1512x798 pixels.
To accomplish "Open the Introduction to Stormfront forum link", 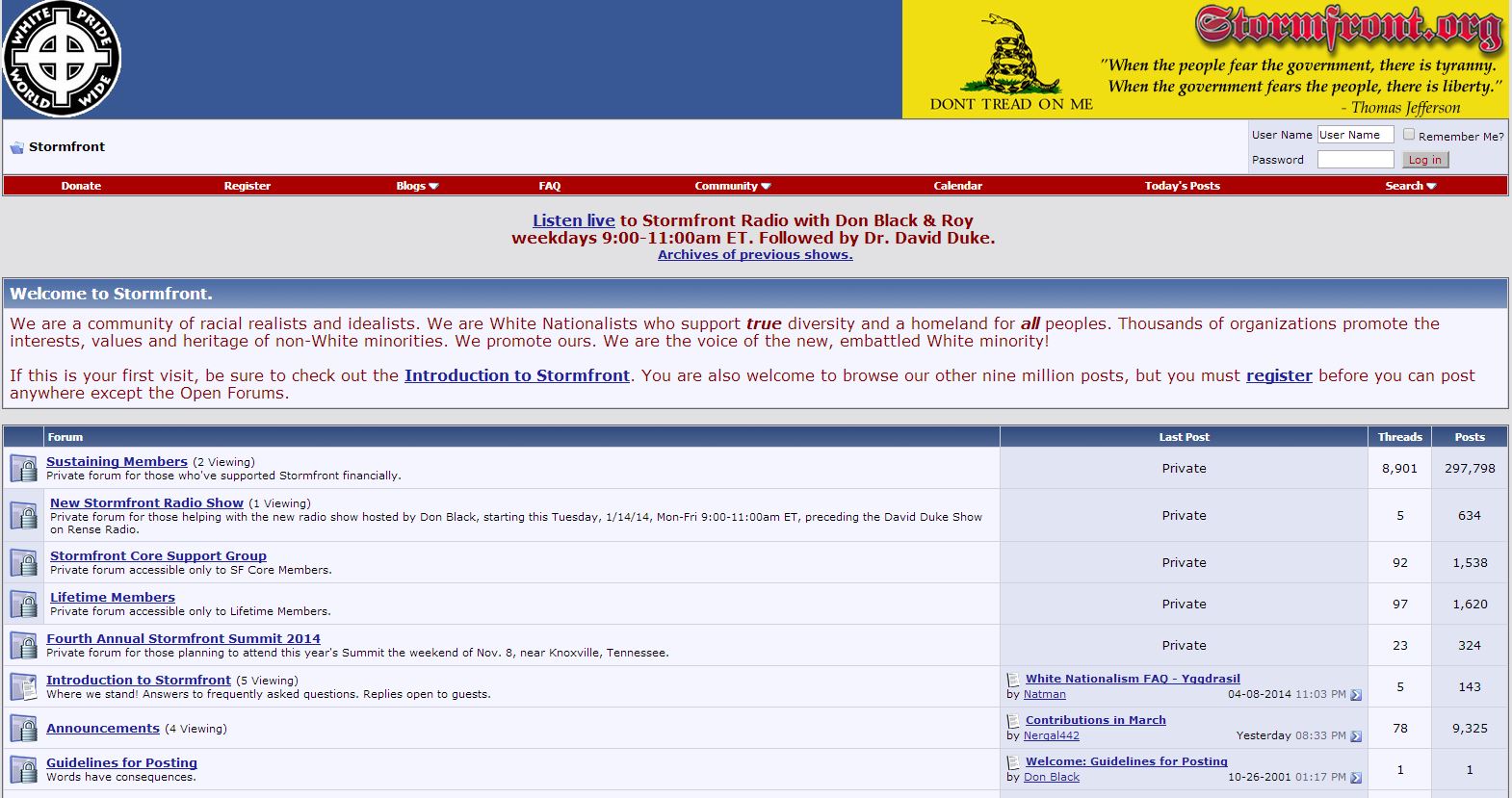I will [x=139, y=681].
